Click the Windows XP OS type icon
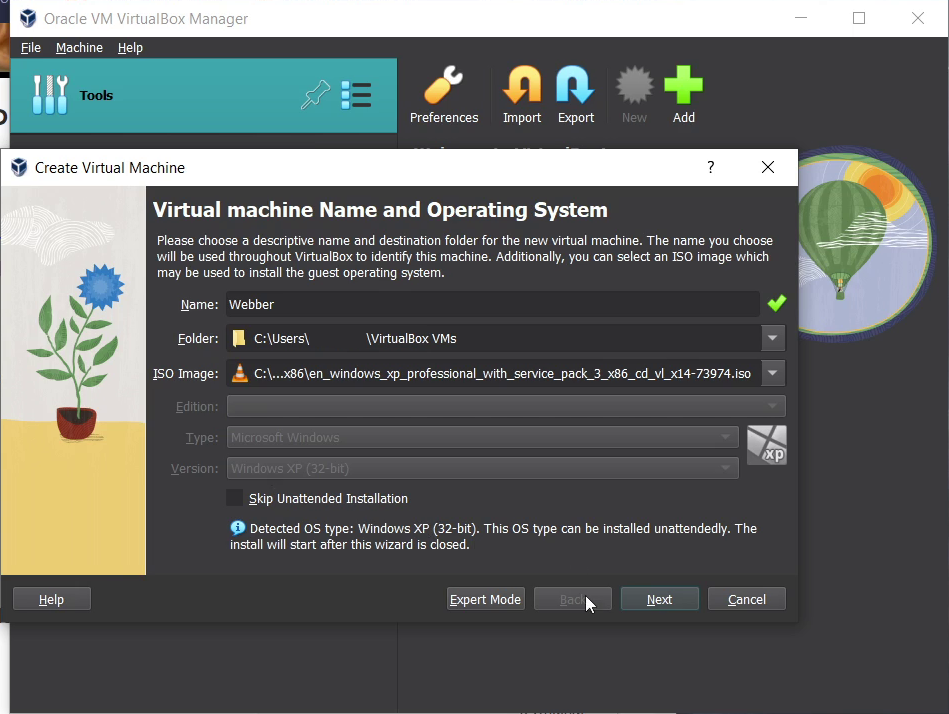Screen dimensions: 949x714 [766, 445]
